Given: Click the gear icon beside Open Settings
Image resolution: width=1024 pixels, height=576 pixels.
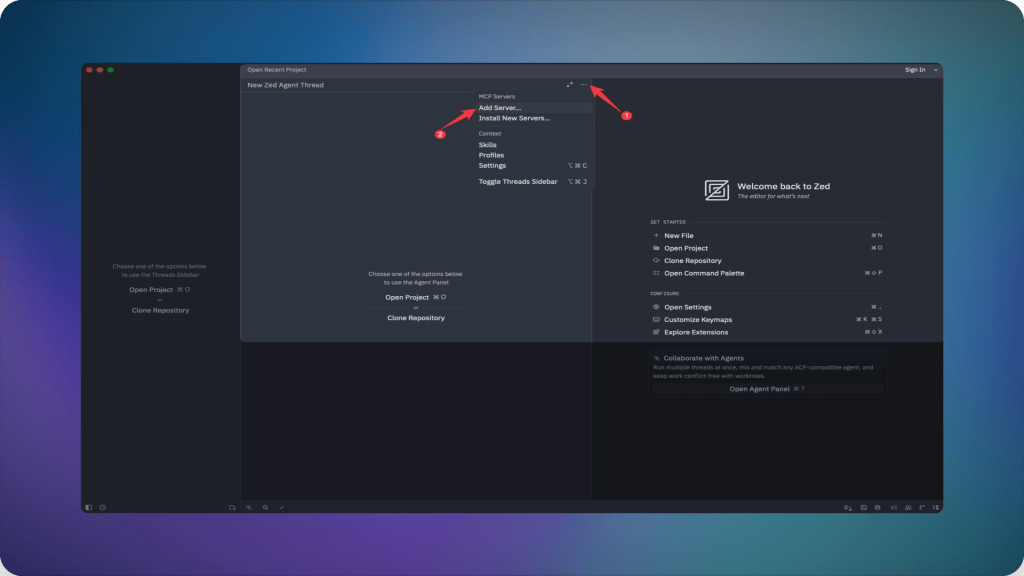Looking at the screenshot, I should (656, 307).
